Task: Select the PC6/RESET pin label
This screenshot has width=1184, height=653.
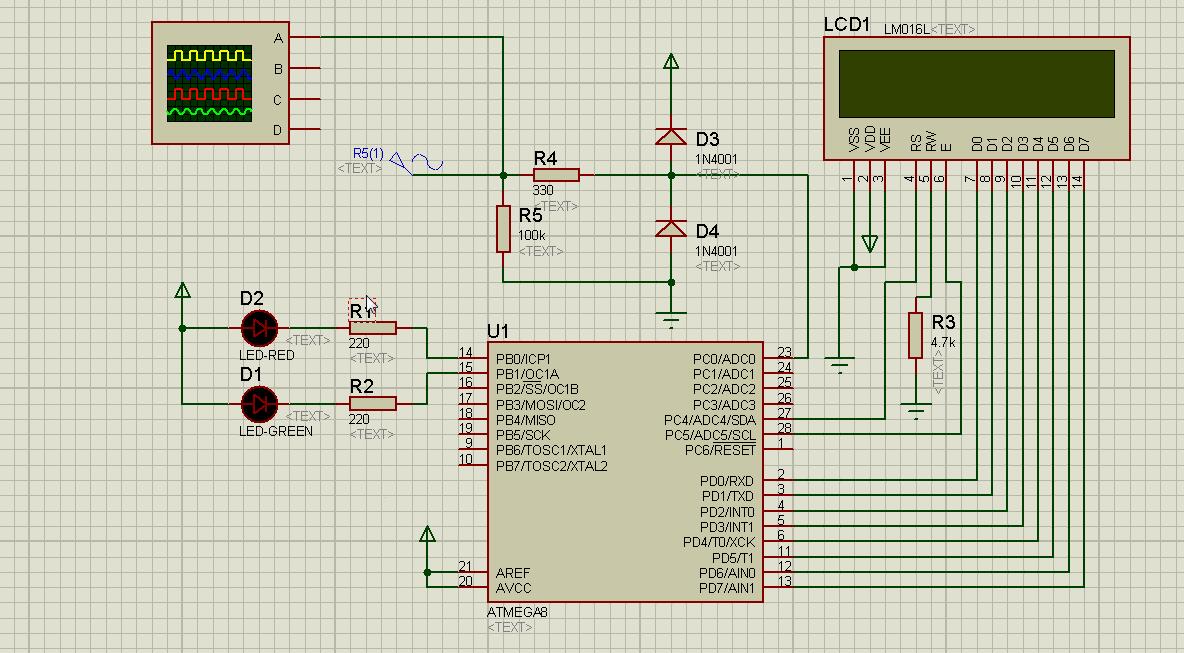Action: tap(720, 451)
